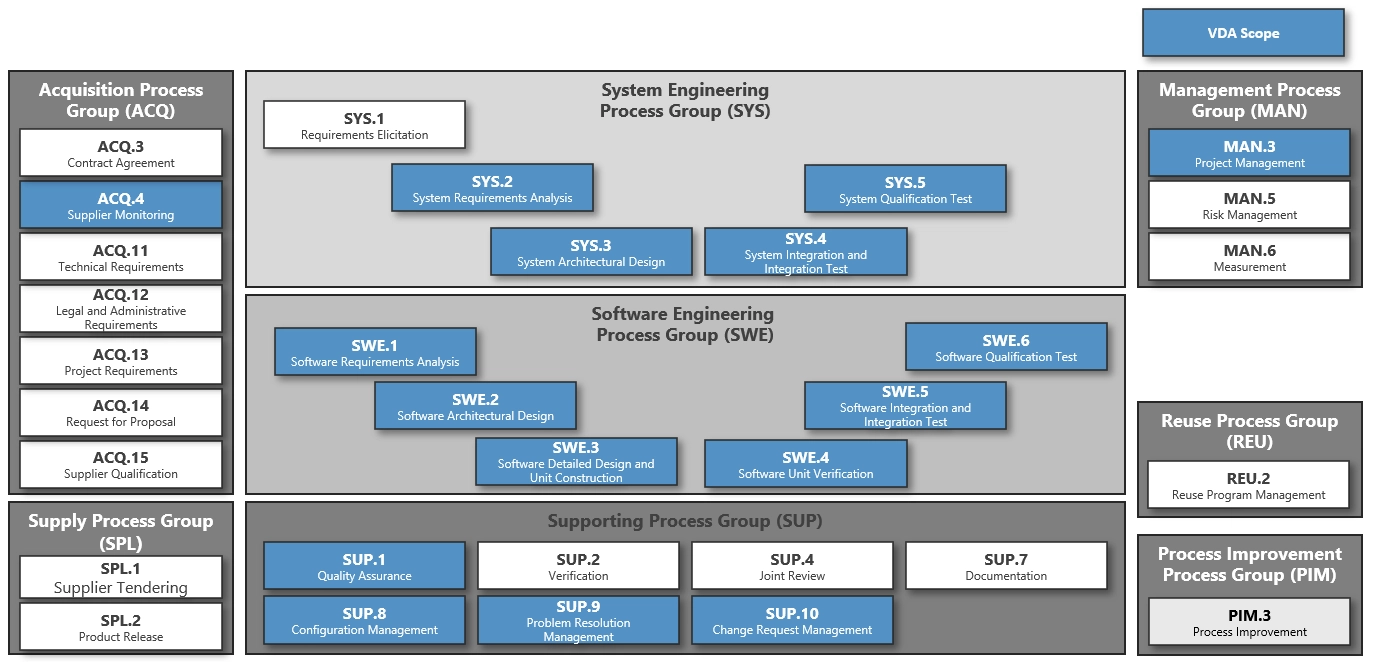1373x662 pixels.
Task: Click the VDA Scope legend box
Action: coord(1243,33)
